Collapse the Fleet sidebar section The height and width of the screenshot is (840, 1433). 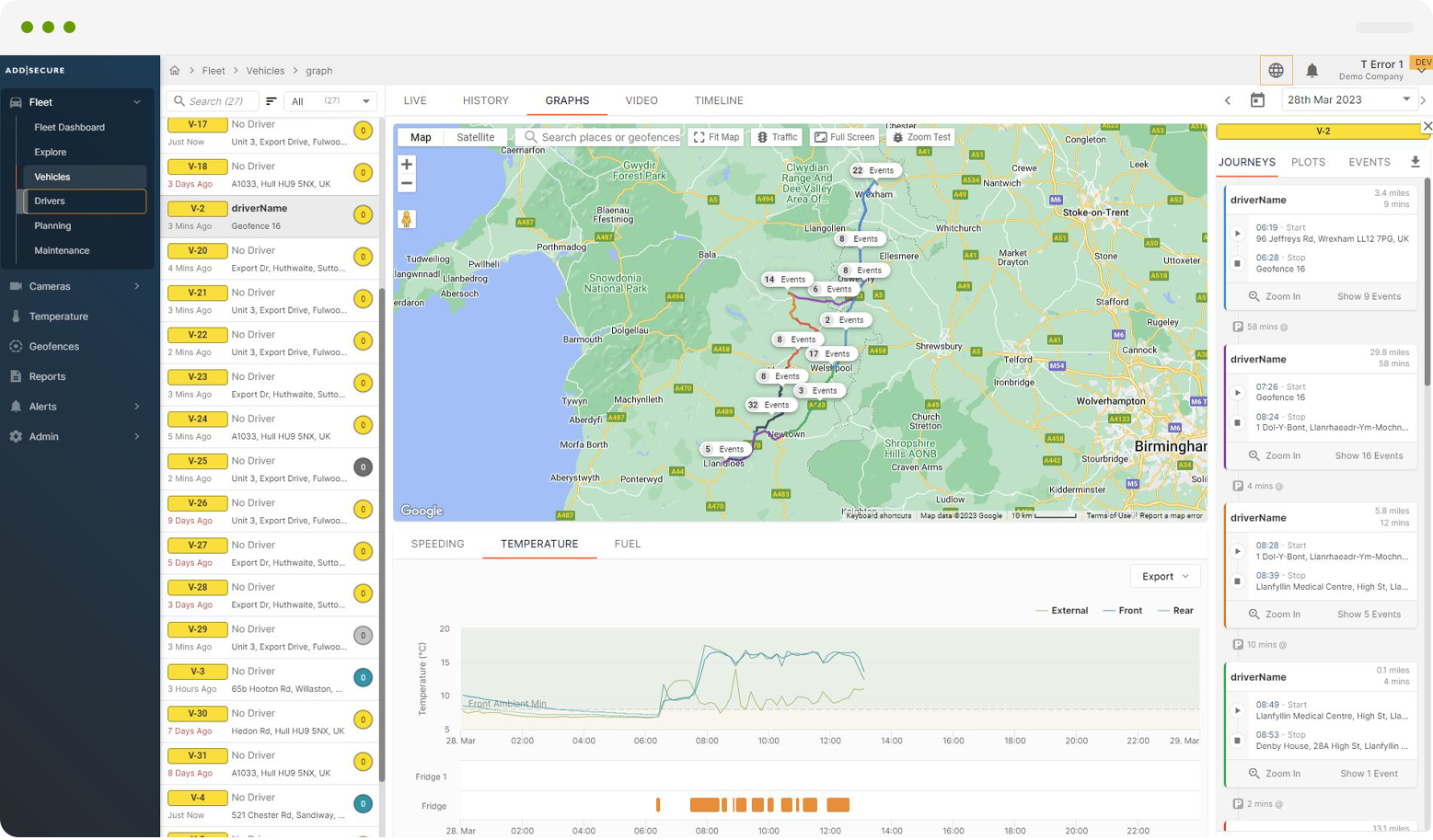pyautogui.click(x=137, y=102)
